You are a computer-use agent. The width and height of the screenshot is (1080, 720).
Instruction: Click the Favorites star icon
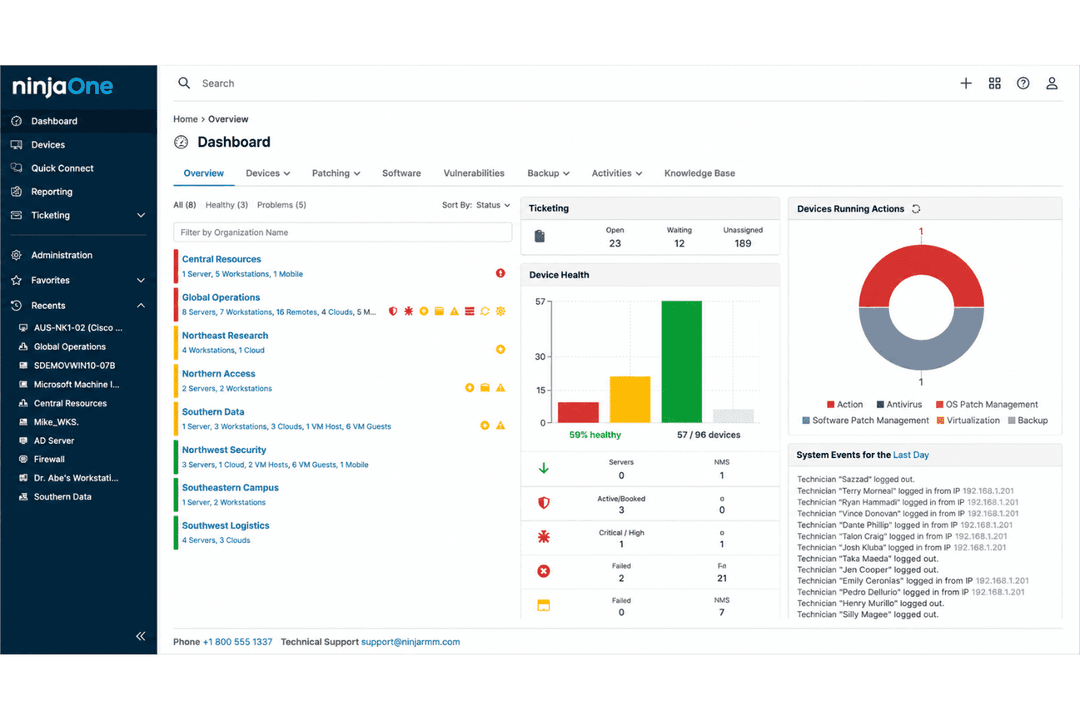(17, 280)
